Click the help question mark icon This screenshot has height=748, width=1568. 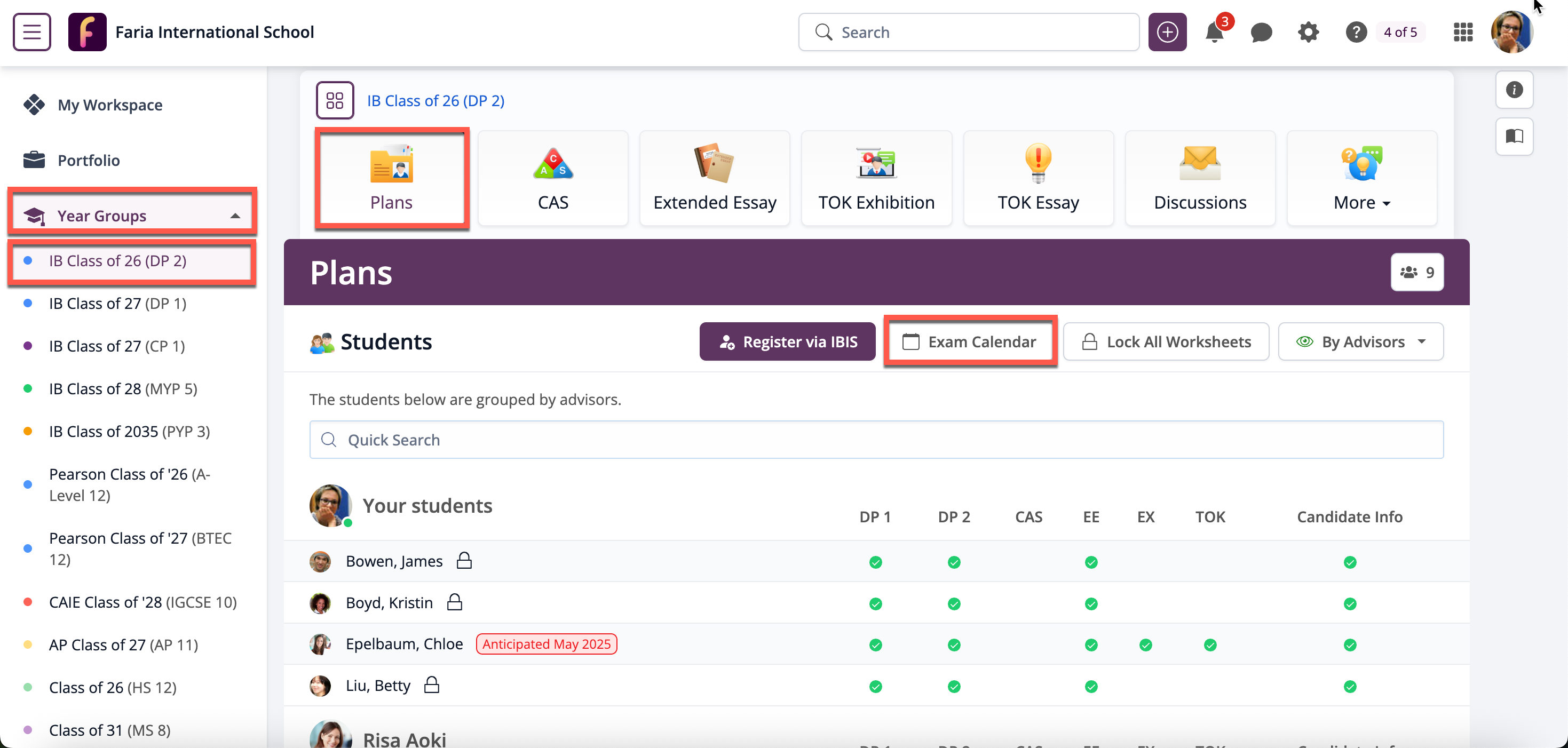coord(1356,32)
